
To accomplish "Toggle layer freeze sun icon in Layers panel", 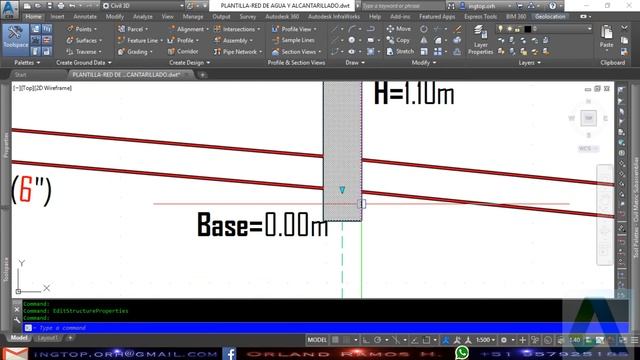I will coord(509,29).
